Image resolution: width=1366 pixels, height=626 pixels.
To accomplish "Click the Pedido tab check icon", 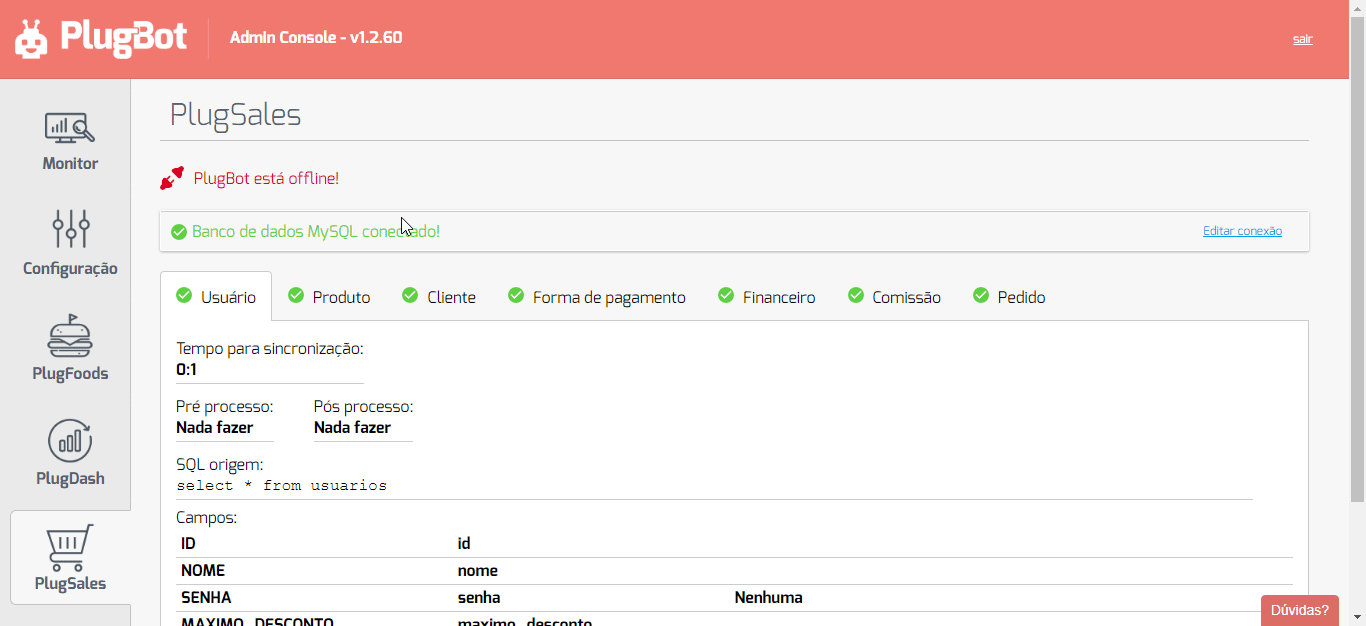I will 981,295.
